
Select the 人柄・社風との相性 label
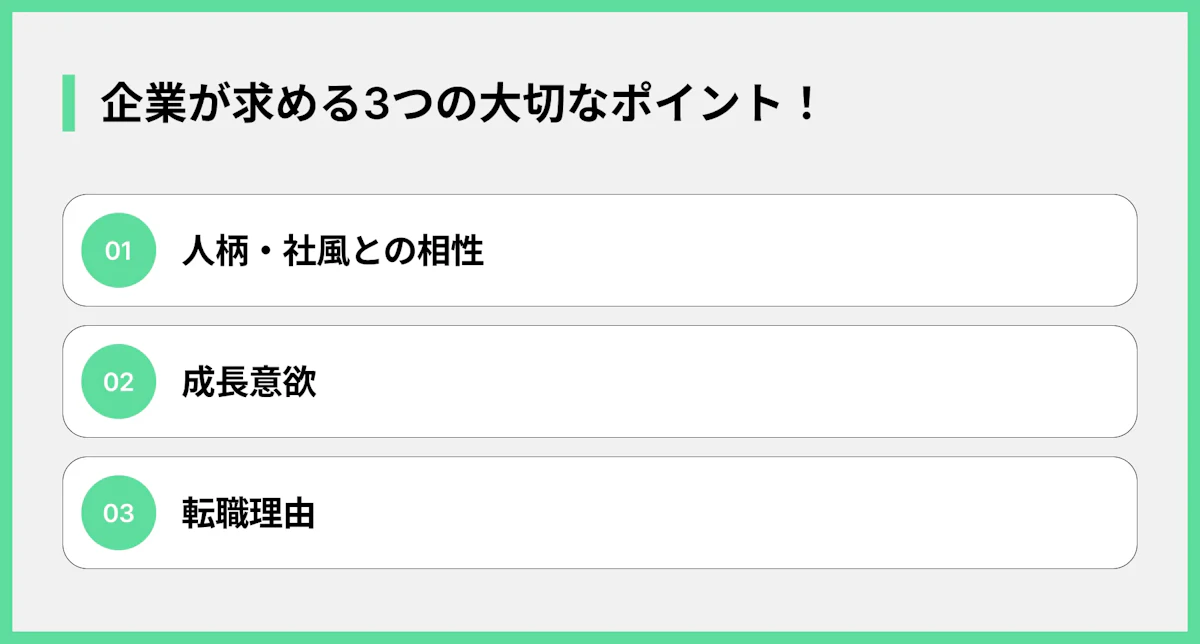coord(332,251)
